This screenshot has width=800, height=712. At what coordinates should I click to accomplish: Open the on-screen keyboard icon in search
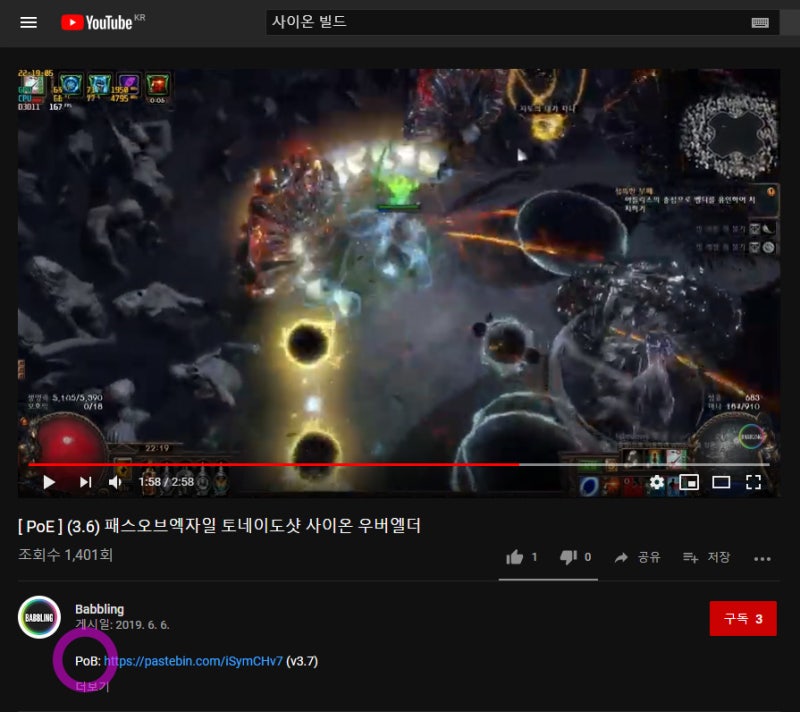pyautogui.click(x=759, y=23)
